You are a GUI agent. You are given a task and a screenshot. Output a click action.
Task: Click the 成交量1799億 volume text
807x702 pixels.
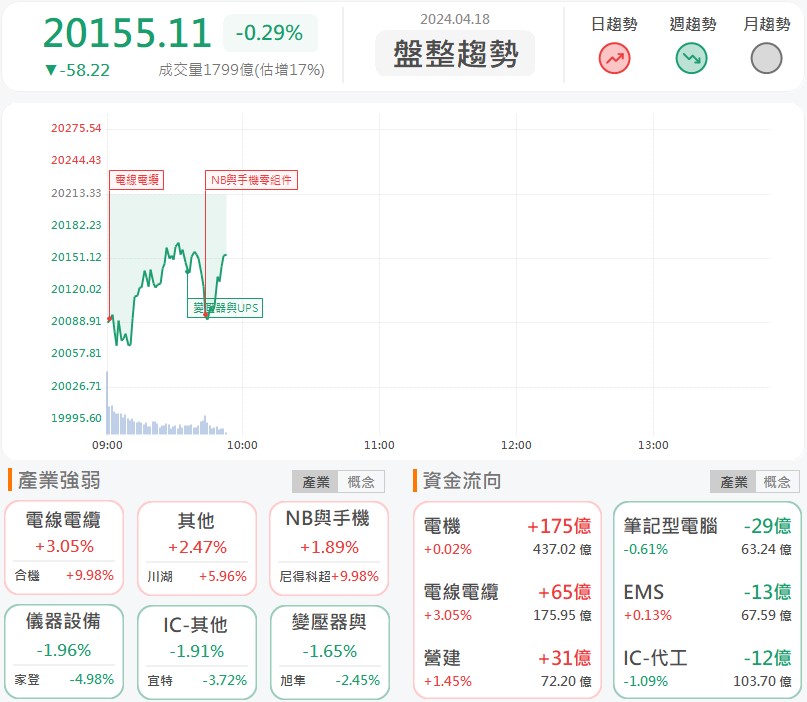[241, 70]
